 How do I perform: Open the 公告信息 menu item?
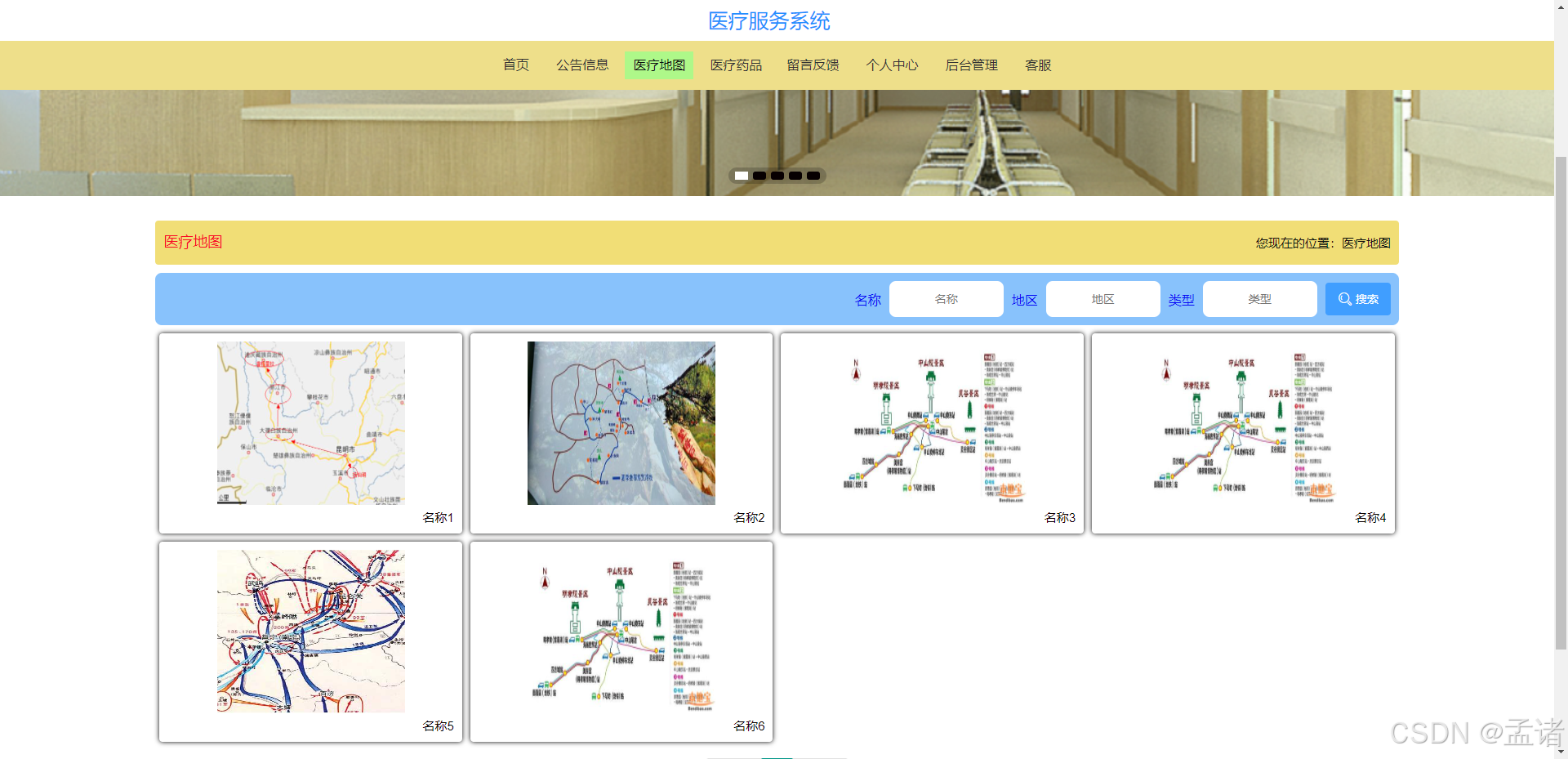[x=582, y=65]
